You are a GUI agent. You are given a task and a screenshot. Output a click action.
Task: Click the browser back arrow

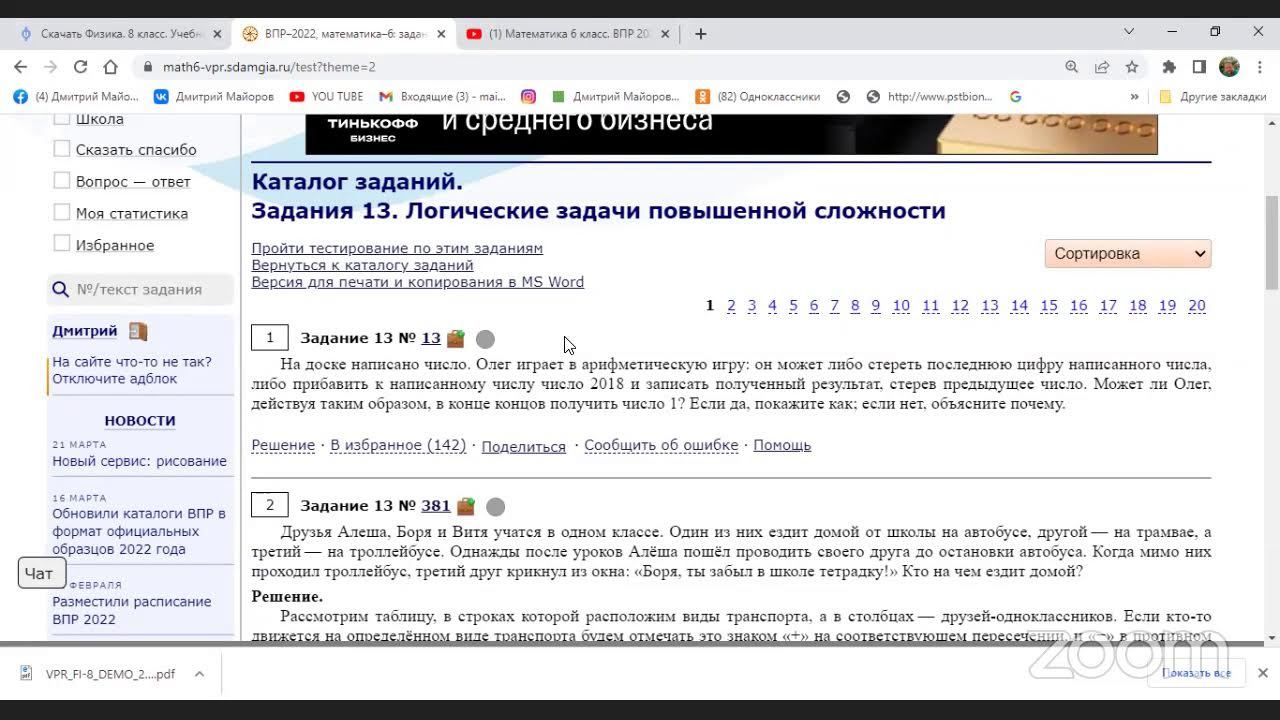[x=20, y=67]
